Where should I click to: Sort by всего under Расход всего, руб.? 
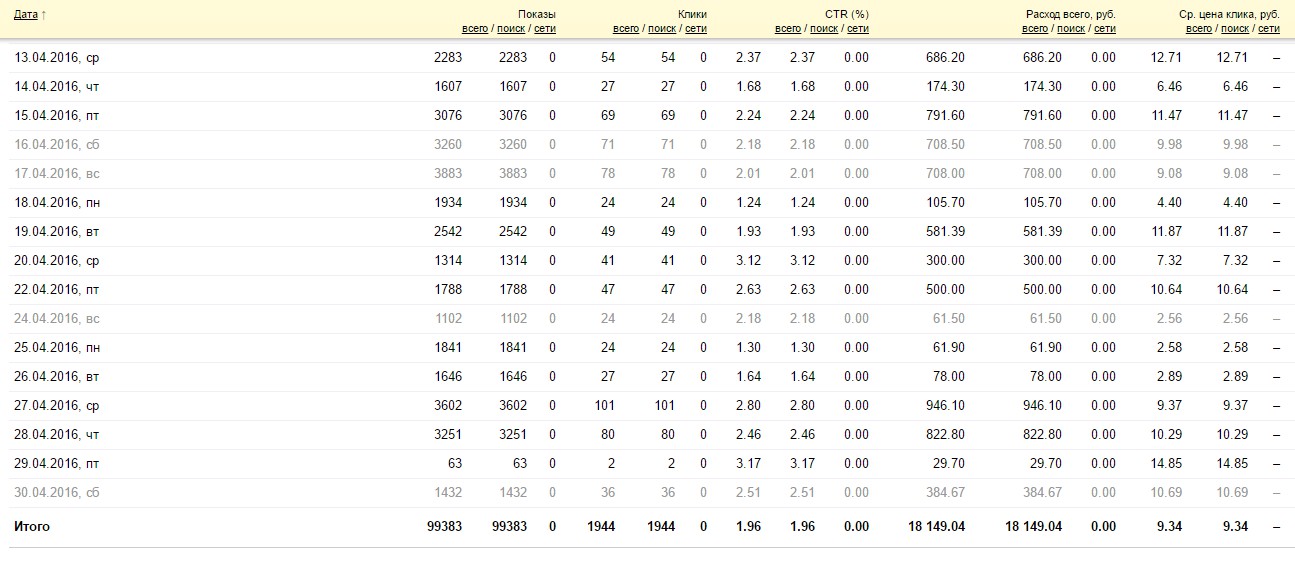coord(1035,29)
